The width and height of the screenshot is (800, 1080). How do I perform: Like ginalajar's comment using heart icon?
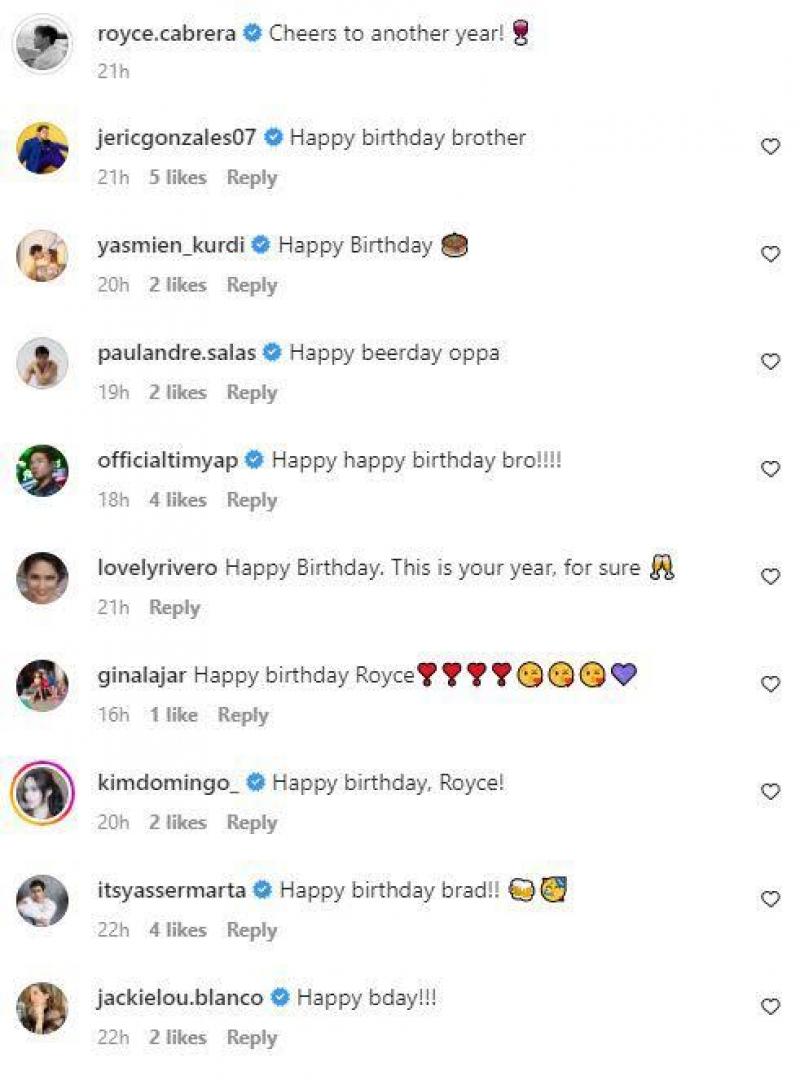[x=770, y=684]
